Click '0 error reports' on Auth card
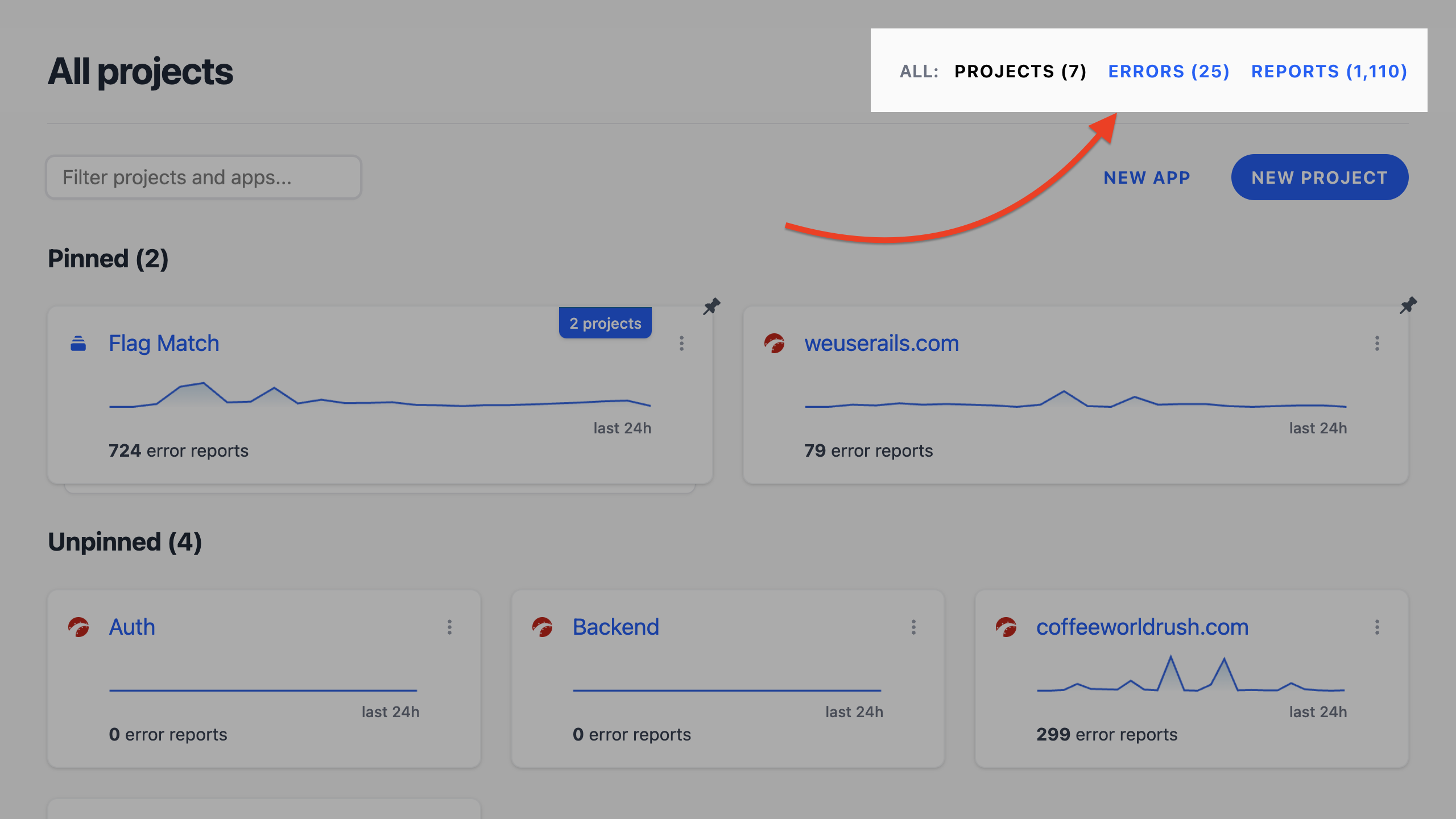The width and height of the screenshot is (1456, 819). [x=168, y=735]
